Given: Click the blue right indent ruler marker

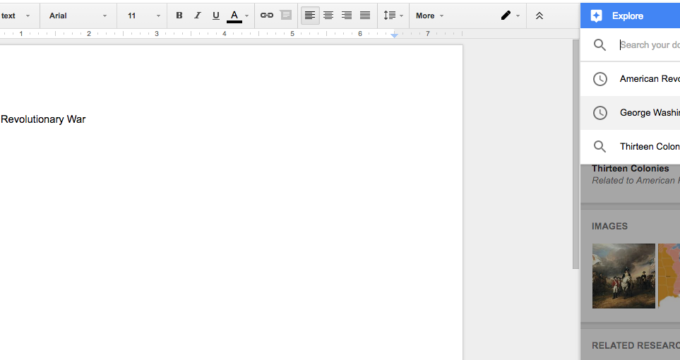Looking at the screenshot, I should point(394,35).
